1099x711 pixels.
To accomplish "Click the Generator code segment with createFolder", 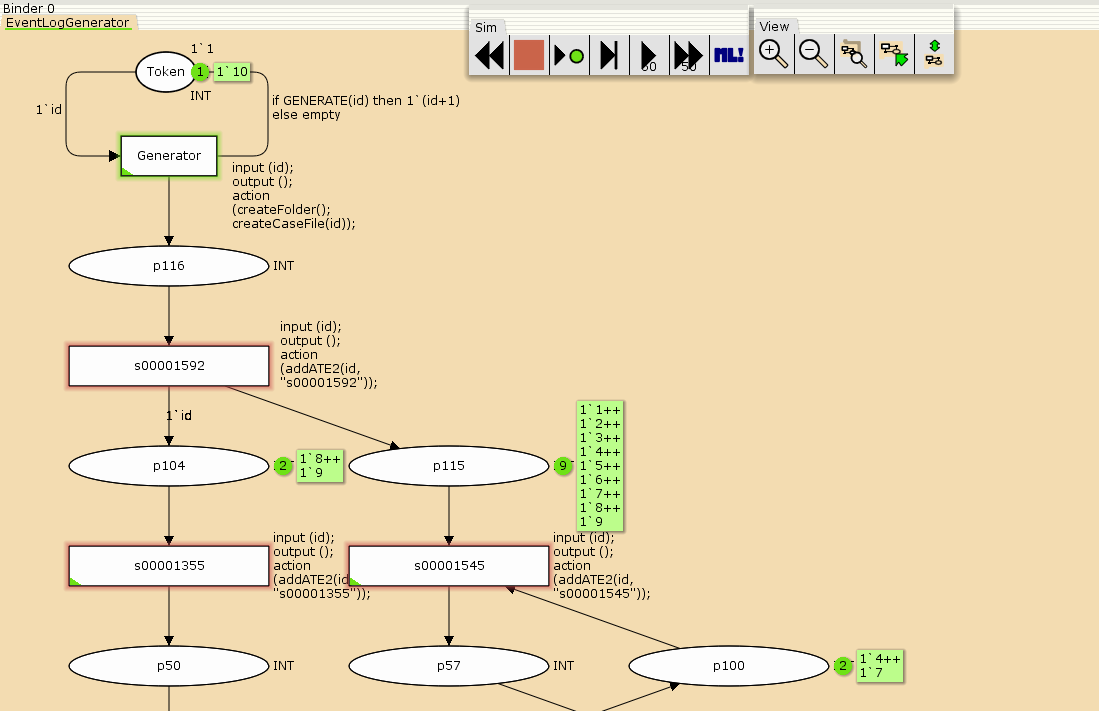I will click(294, 196).
